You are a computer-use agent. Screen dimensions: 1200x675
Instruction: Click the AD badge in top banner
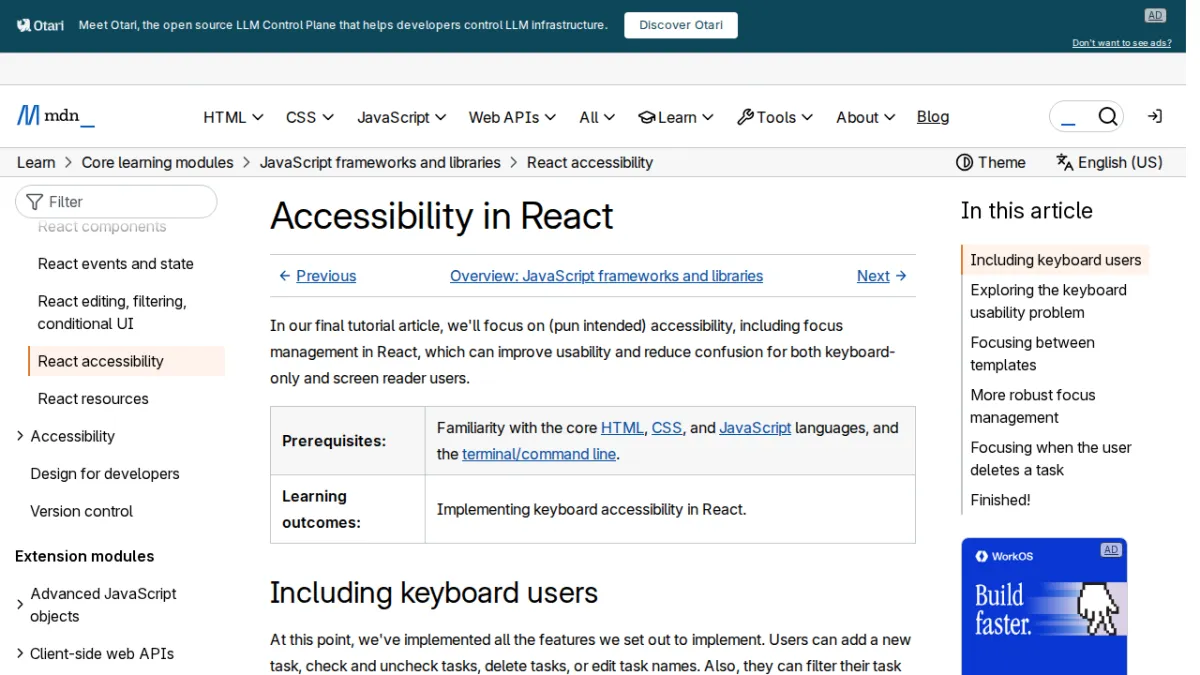pos(1155,15)
